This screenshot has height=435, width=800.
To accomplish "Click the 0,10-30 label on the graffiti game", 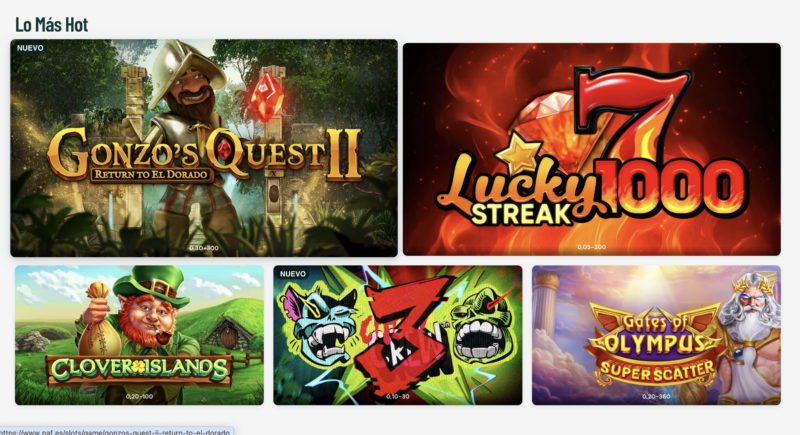I will tap(397, 396).
